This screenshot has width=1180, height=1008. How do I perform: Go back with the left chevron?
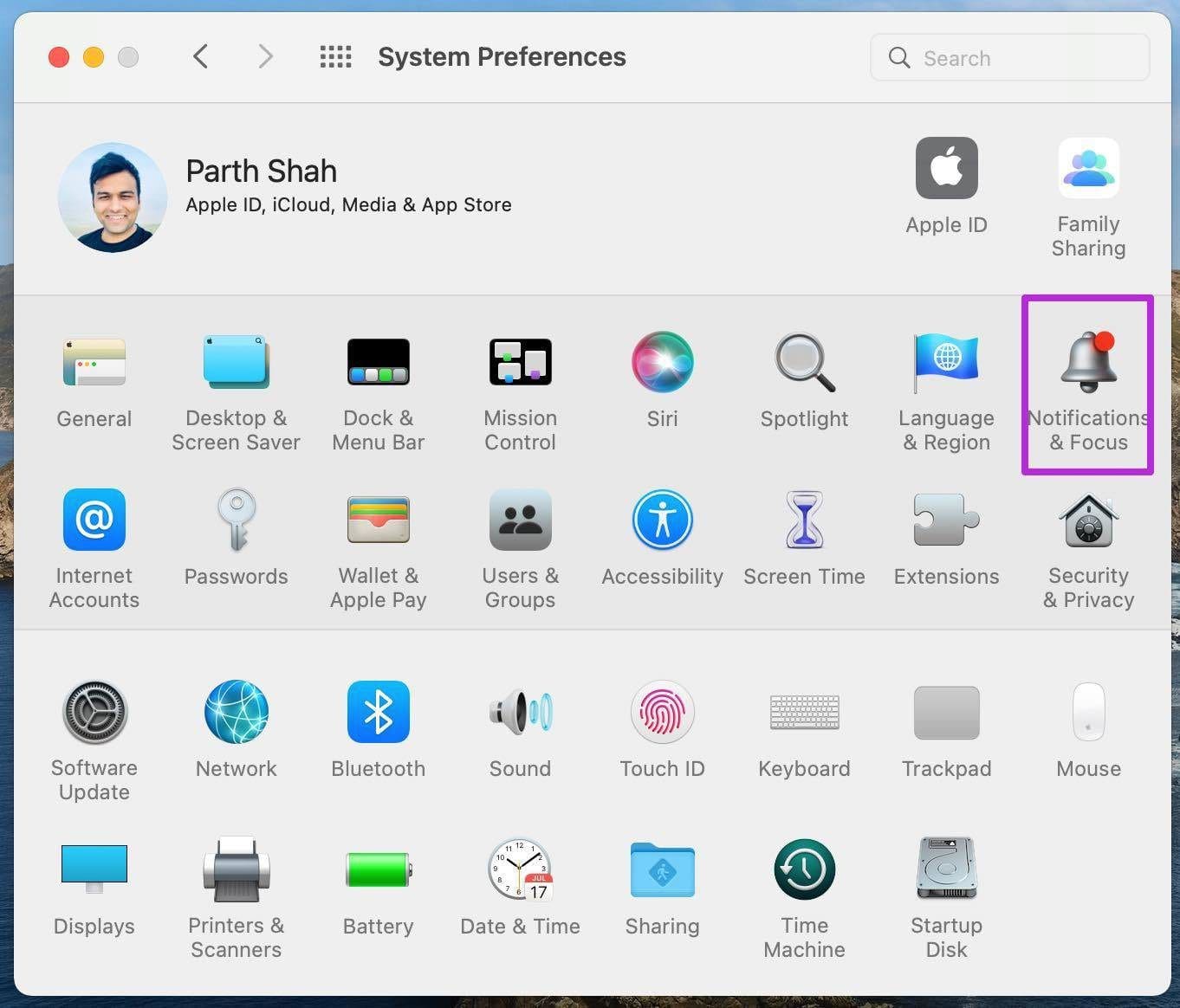click(x=200, y=57)
